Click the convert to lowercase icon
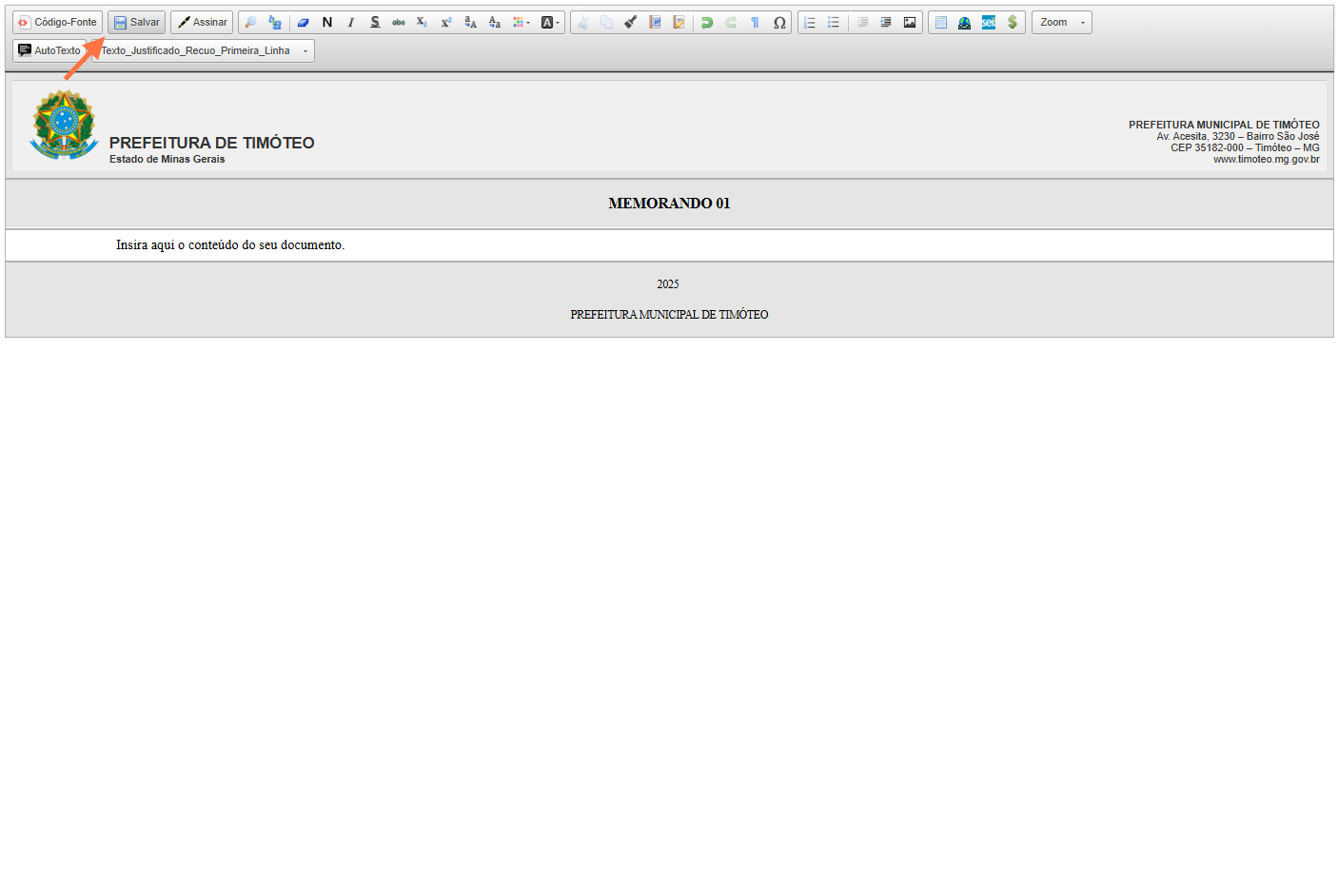The image size is (1338, 896). [494, 22]
